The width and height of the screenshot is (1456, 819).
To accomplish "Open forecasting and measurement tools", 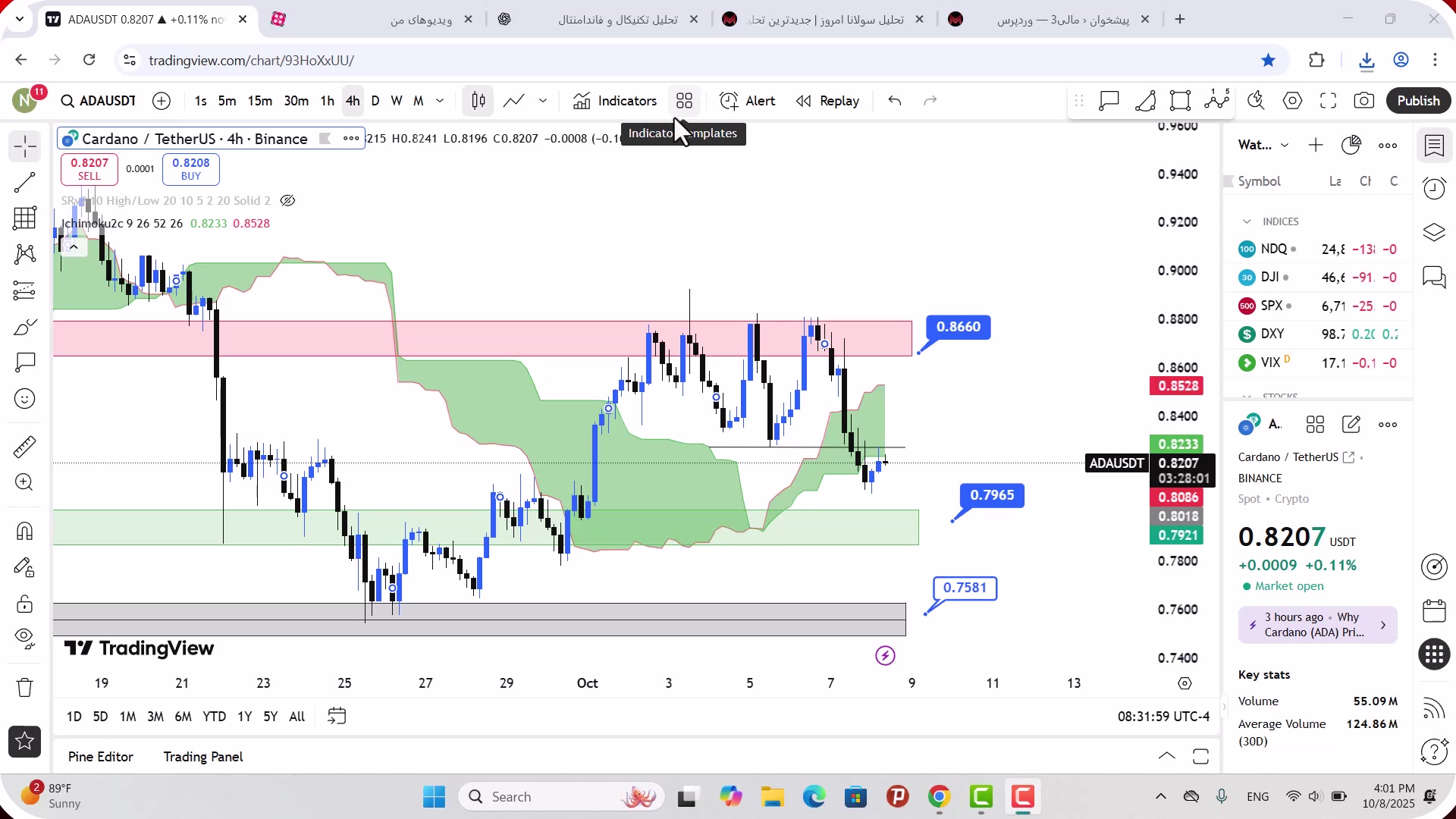I will 25,290.
